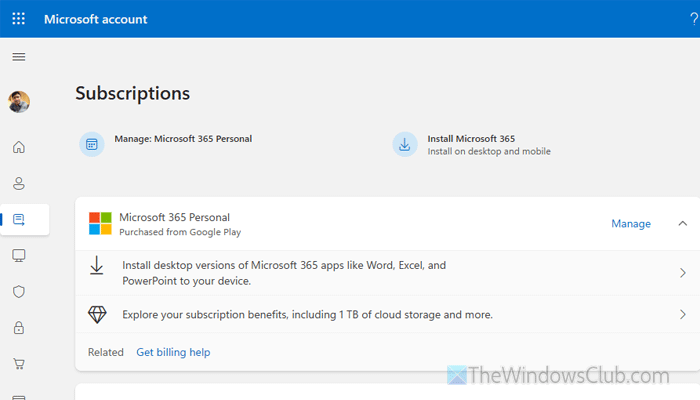The width and height of the screenshot is (700, 400).
Task: Click Purchased from Google Play text
Action: (180, 232)
